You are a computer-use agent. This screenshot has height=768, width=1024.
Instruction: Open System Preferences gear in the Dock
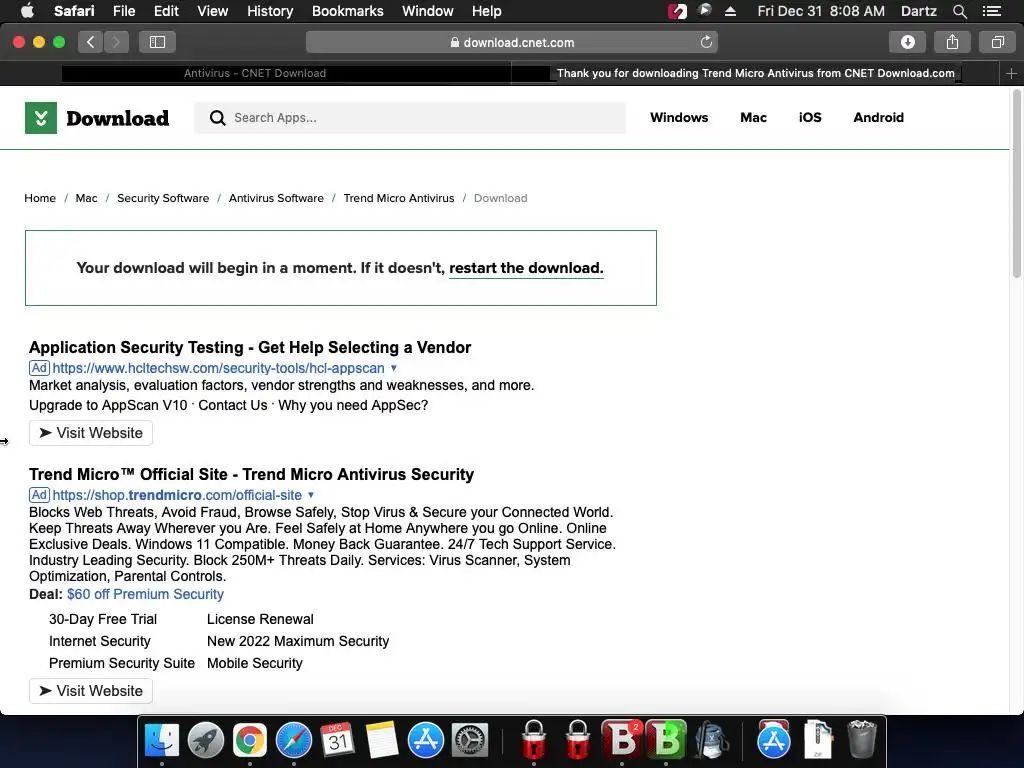[470, 741]
